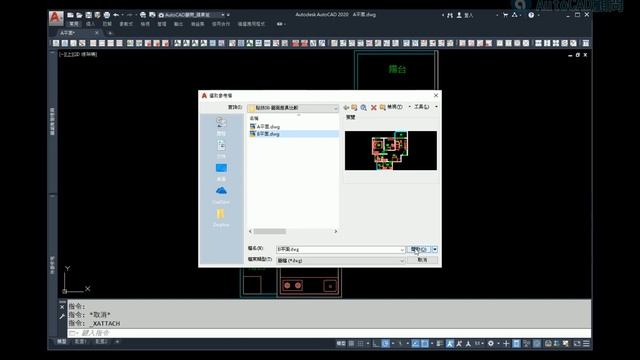The width and height of the screenshot is (640, 360).
Task: Open the polar tracking settings dropdown arrow
Action: (393, 344)
